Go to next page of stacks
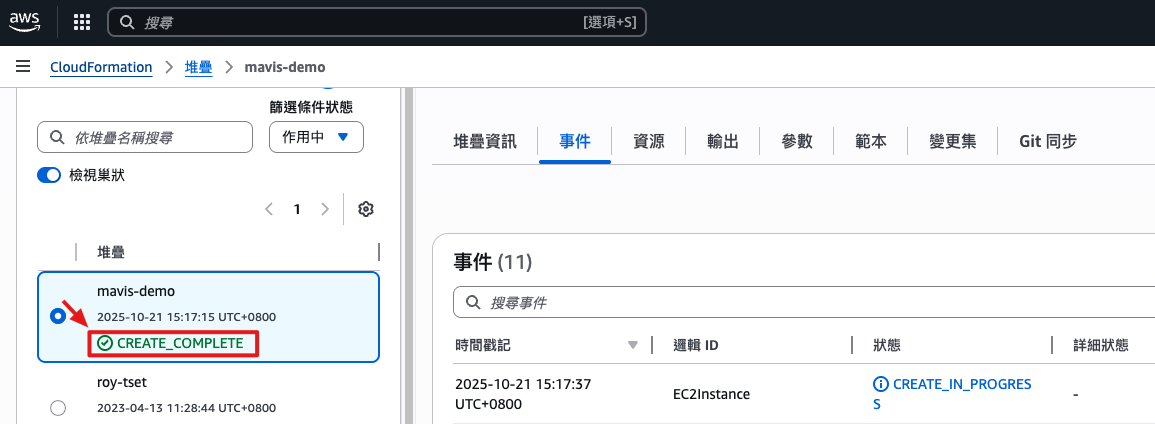Screen dimensions: 1155x424 click(x=324, y=209)
